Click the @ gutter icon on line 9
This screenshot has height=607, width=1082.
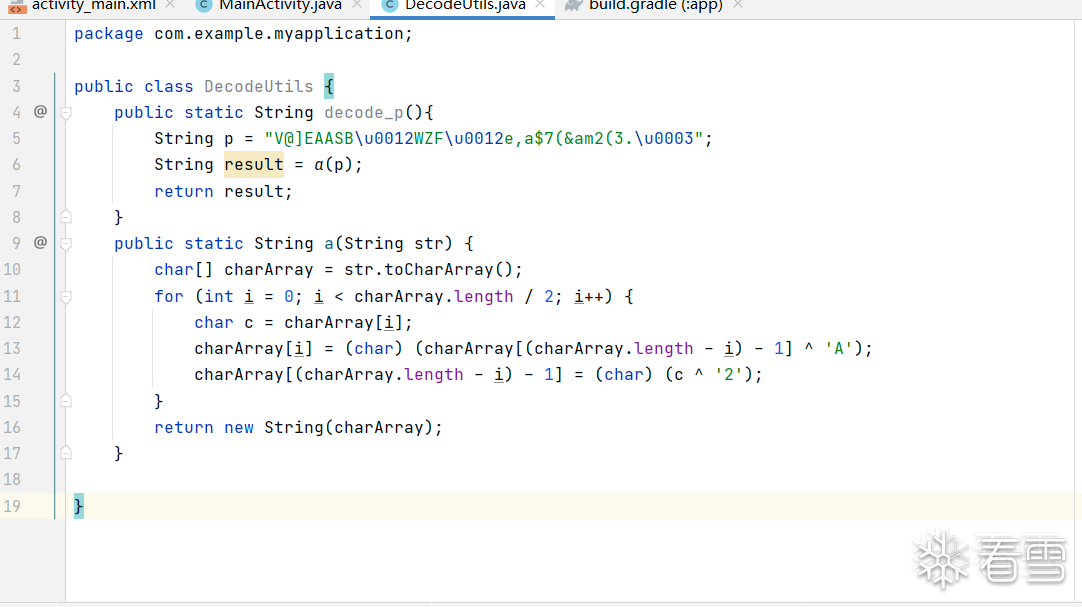pos(41,242)
